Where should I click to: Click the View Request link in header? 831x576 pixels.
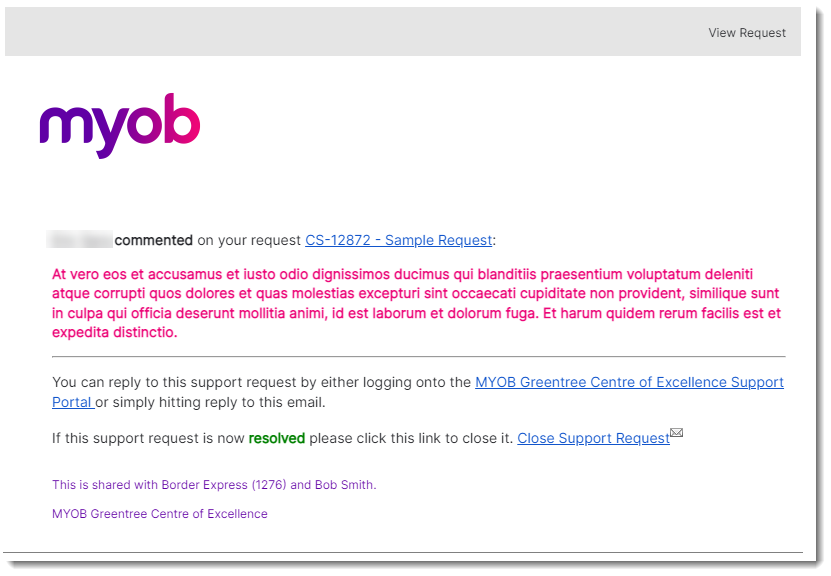pos(747,33)
